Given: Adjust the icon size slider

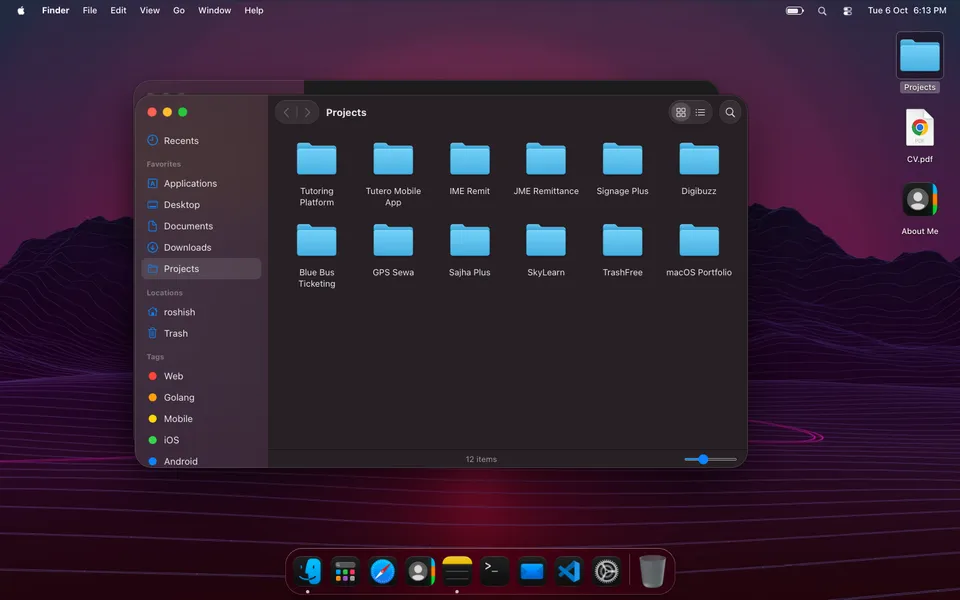Looking at the screenshot, I should coord(710,459).
